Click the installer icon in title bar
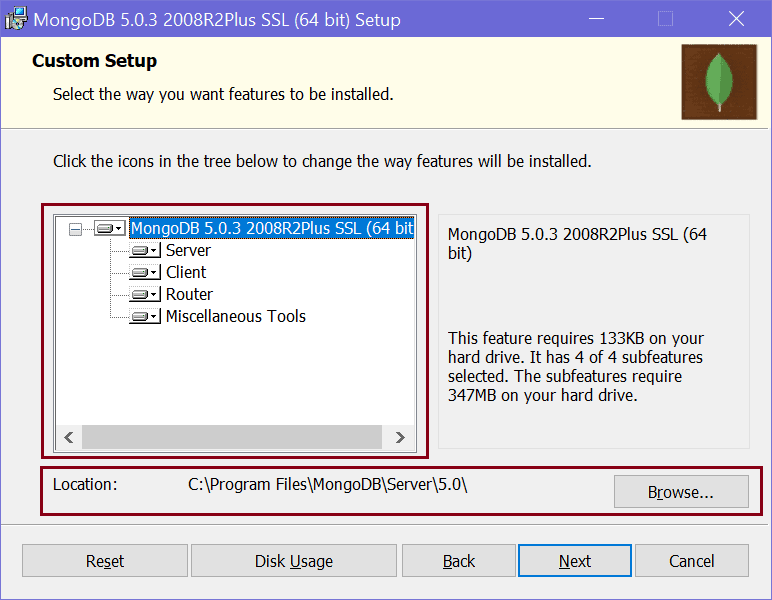 point(15,19)
